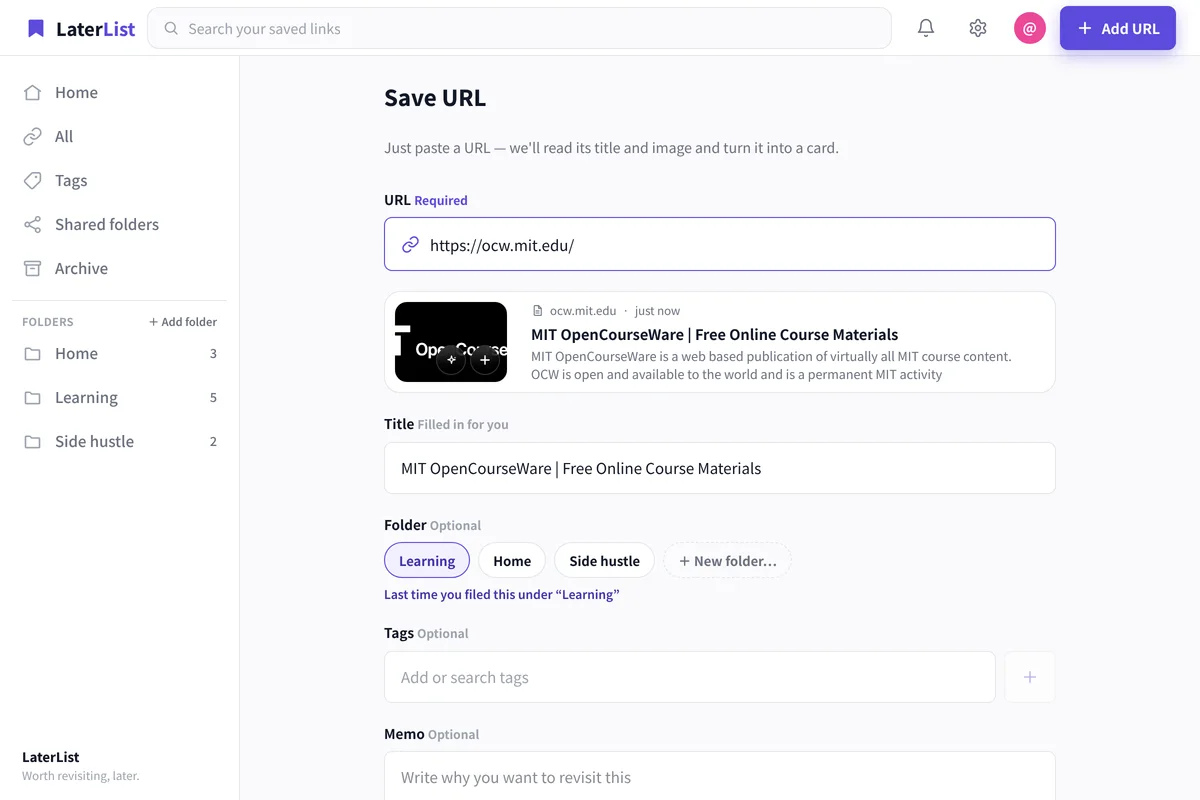The width and height of the screenshot is (1200, 800).
Task: Click the LaterList bookmark logo icon
Action: [36, 28]
